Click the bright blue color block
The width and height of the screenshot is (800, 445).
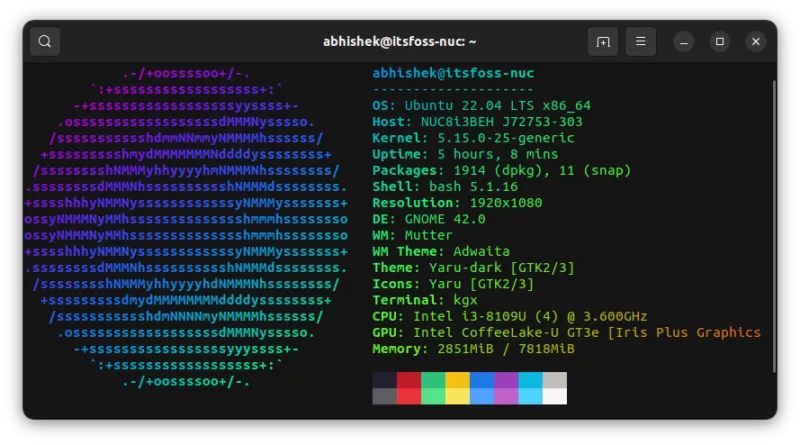(482, 396)
